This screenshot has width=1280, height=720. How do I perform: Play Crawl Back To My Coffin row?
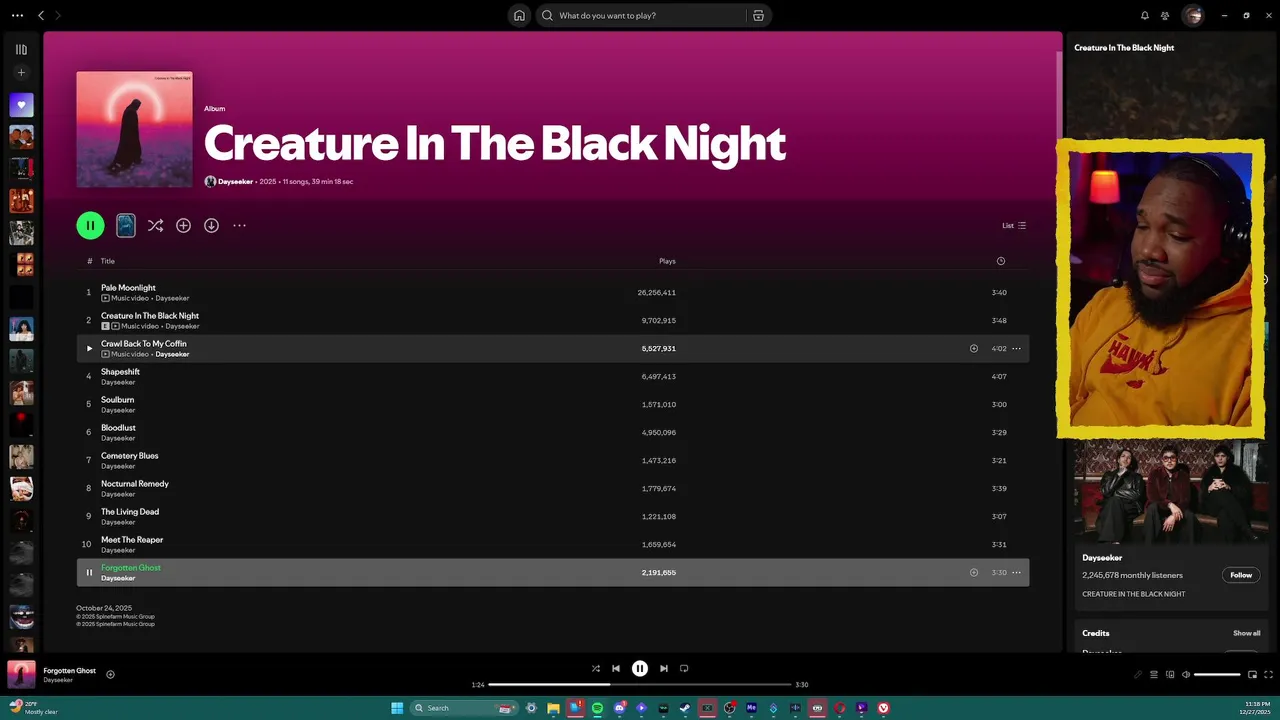click(89, 348)
